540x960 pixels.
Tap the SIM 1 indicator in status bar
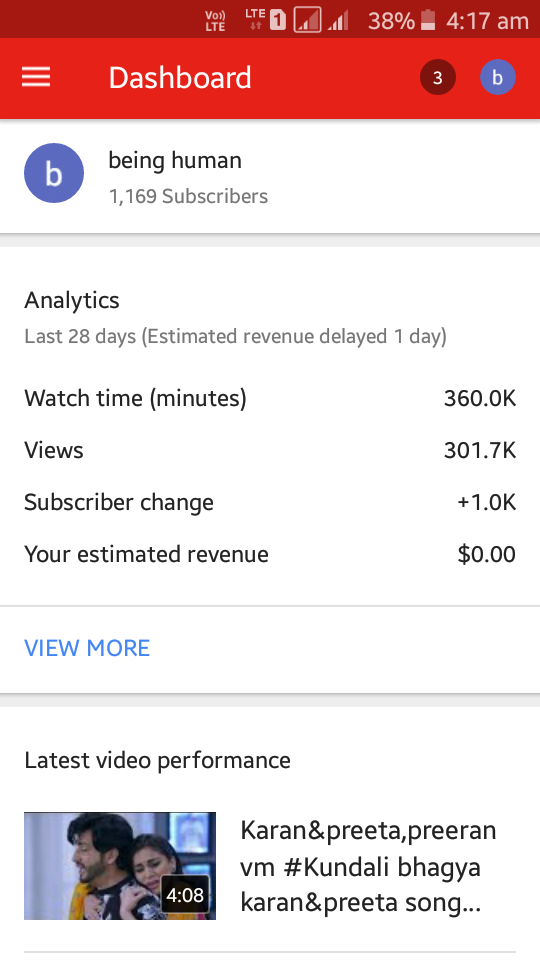pos(278,21)
